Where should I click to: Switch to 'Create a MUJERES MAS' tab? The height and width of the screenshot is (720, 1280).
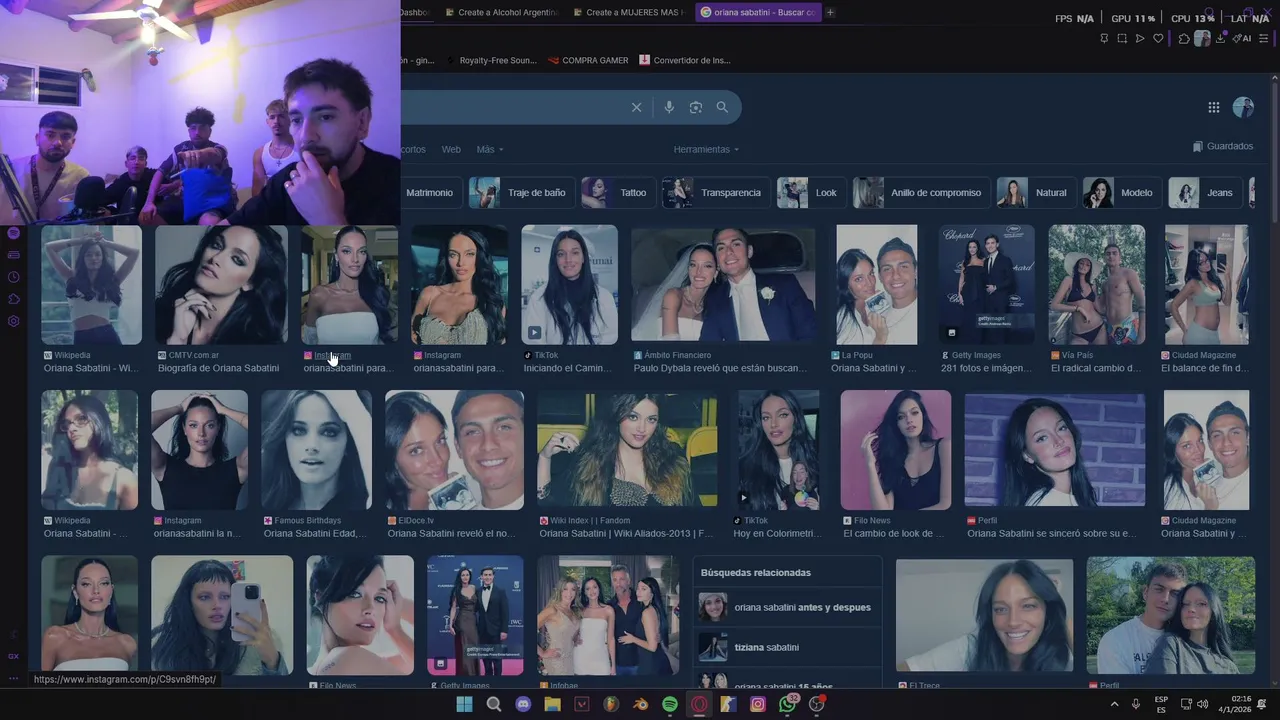[x=628, y=12]
